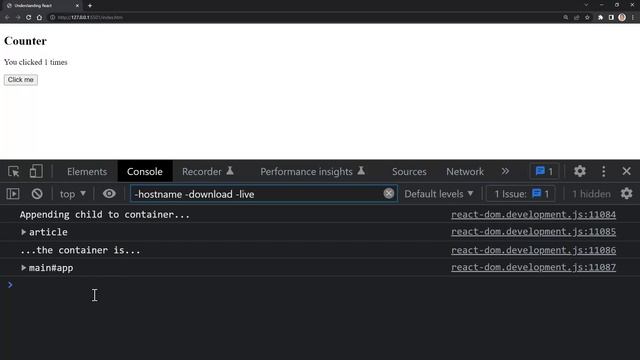Toggle the browser side panel icon

click(611, 18)
